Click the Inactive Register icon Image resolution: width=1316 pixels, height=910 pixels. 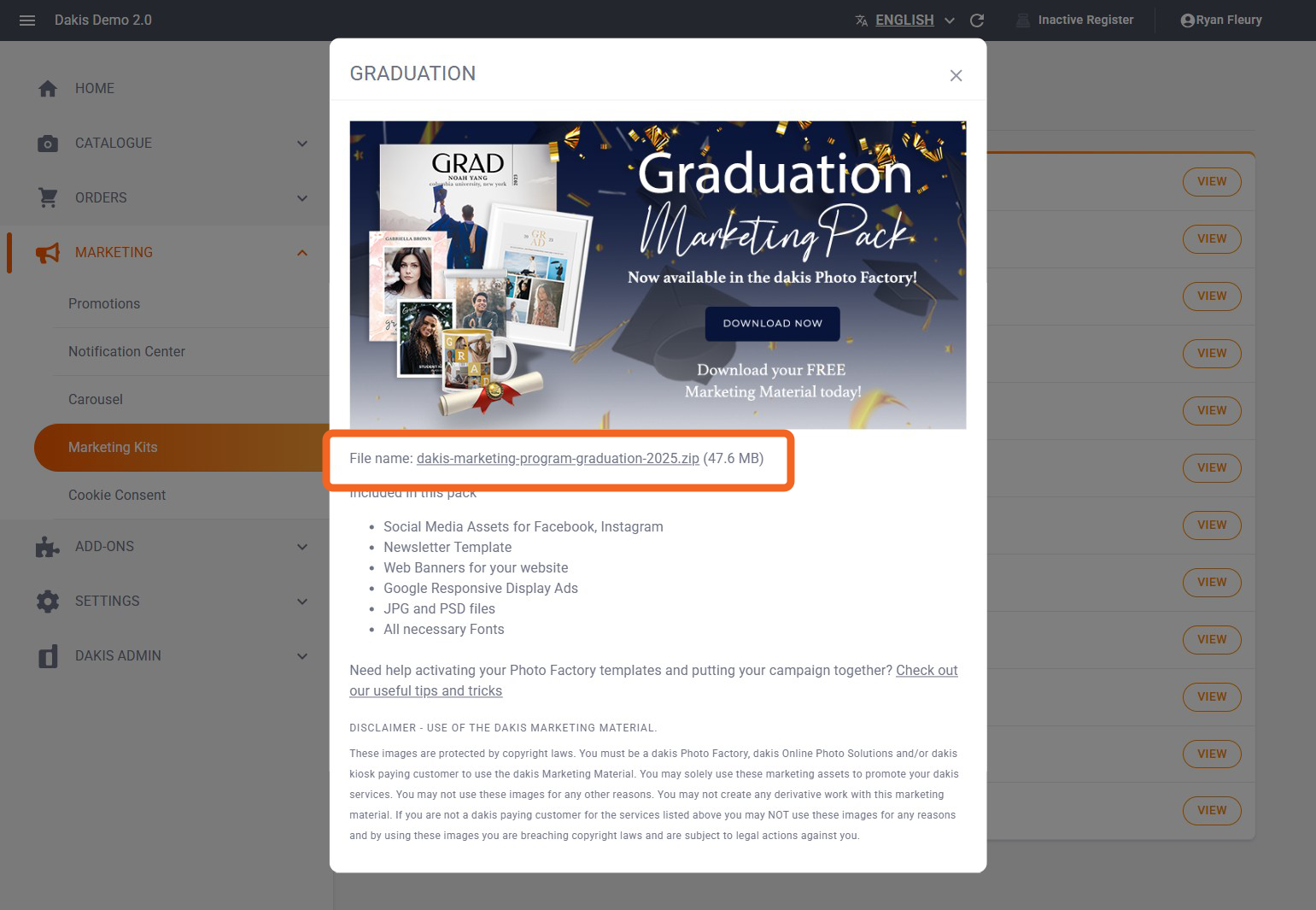click(1022, 21)
